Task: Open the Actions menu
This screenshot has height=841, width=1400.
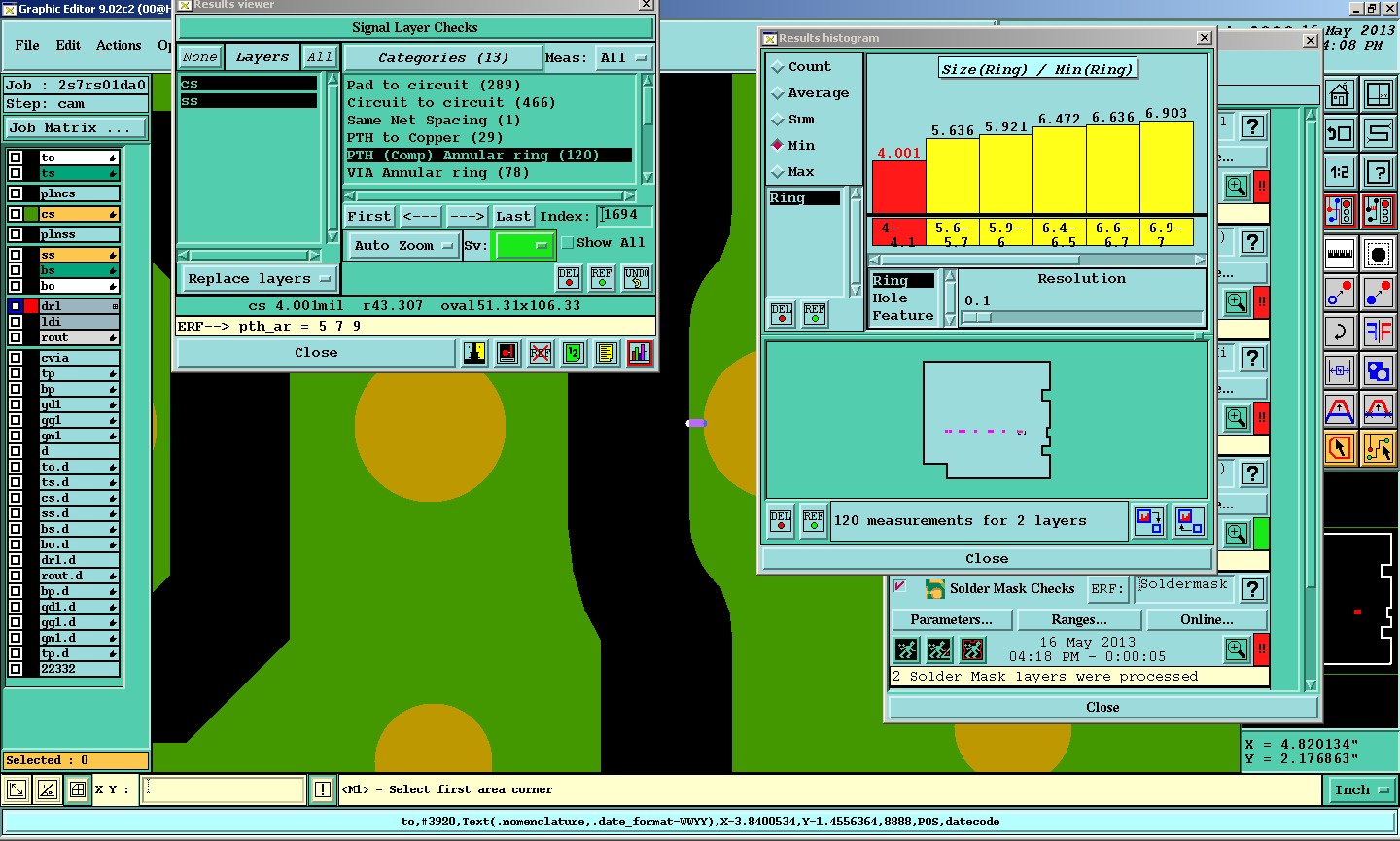Action: click(x=119, y=45)
